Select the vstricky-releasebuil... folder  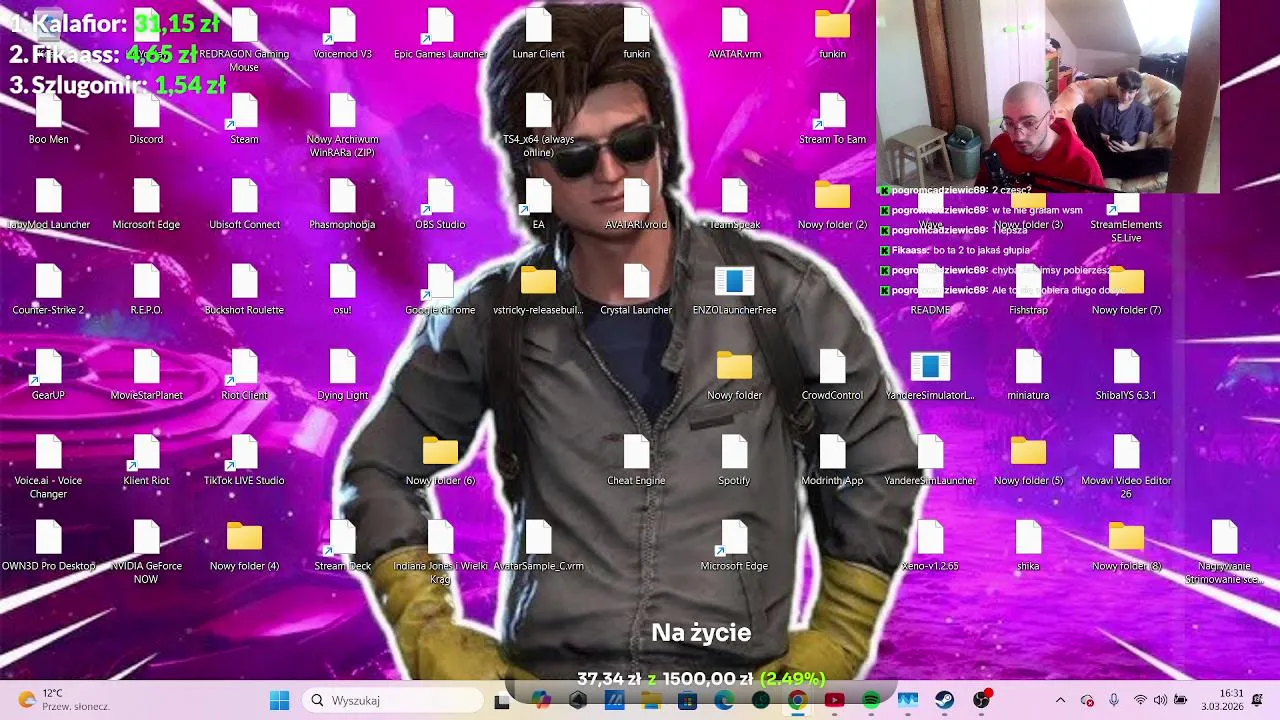(538, 289)
